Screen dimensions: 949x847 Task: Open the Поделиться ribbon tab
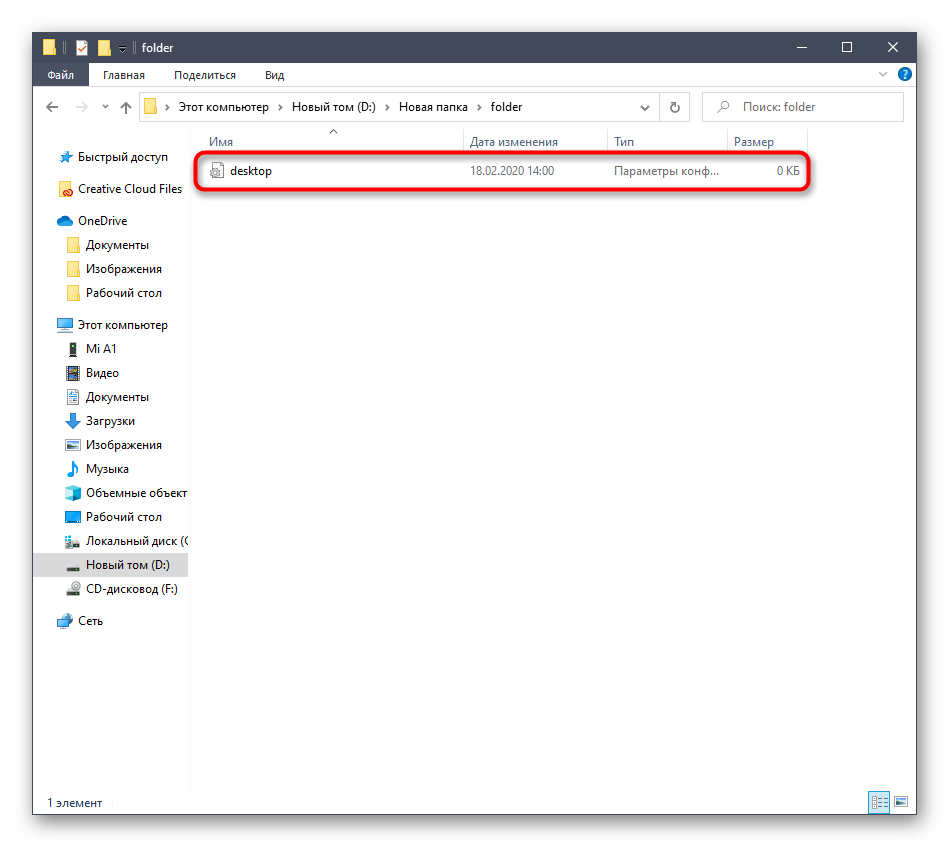pyautogui.click(x=205, y=75)
